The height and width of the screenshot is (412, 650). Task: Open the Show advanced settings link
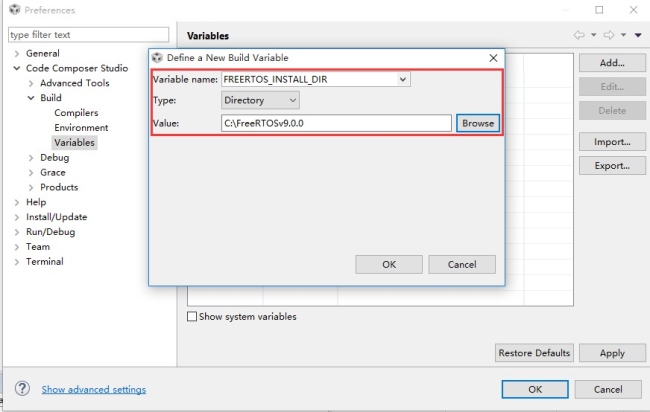tap(93, 389)
